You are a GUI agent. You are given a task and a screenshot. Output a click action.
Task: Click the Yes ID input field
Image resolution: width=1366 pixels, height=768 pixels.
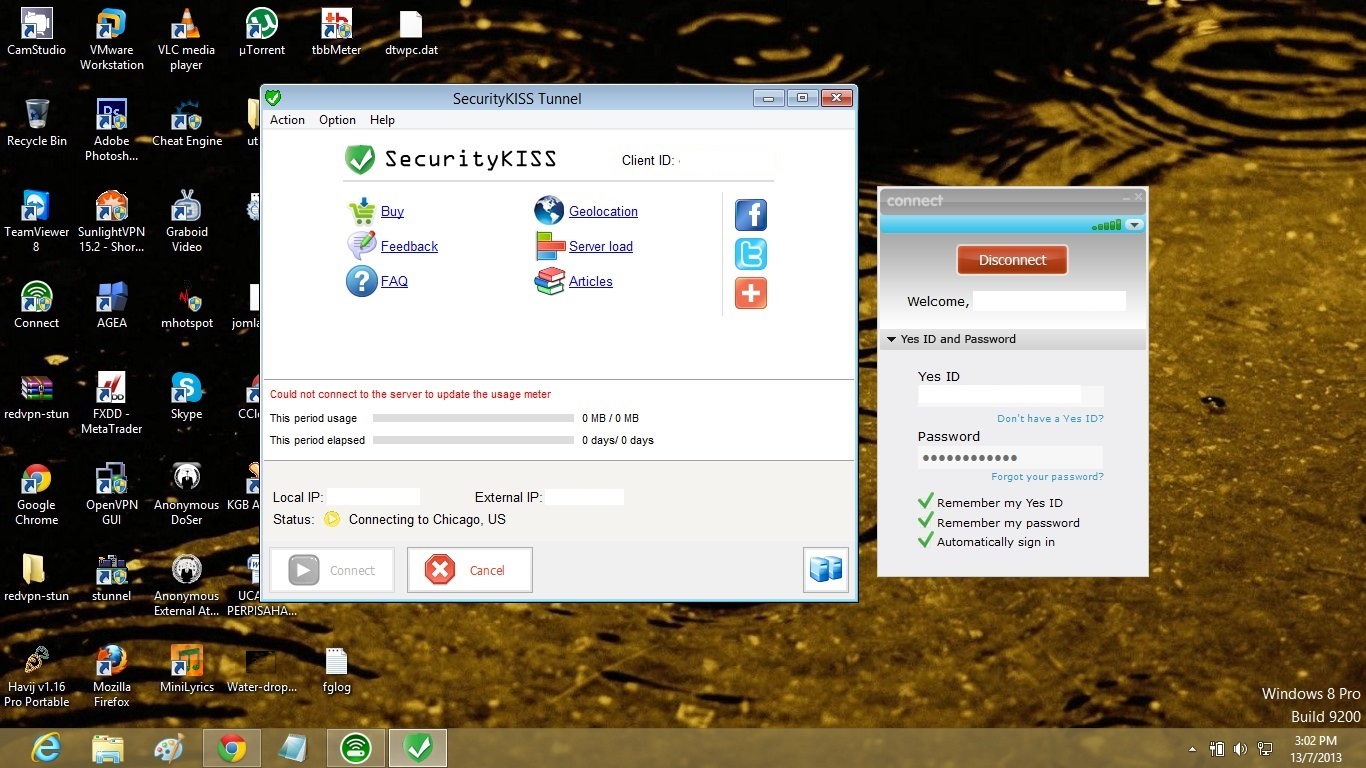[x=1010, y=395]
